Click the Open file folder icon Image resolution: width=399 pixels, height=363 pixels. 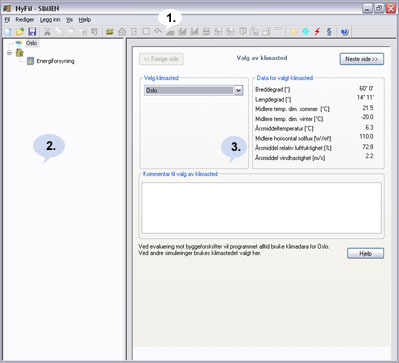point(20,32)
